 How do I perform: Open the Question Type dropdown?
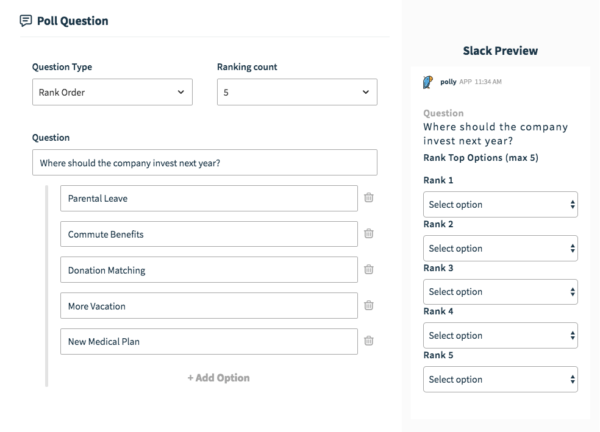pos(110,93)
